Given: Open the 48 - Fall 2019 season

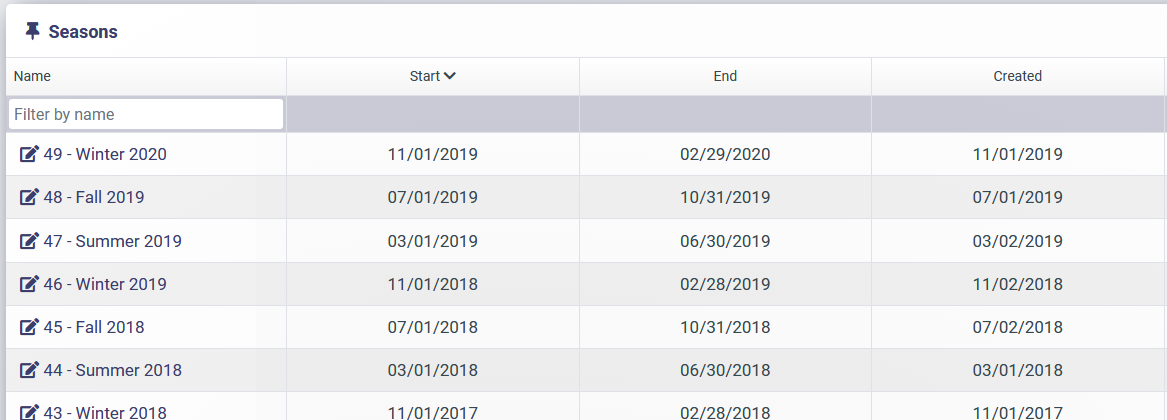Looking at the screenshot, I should (94, 197).
